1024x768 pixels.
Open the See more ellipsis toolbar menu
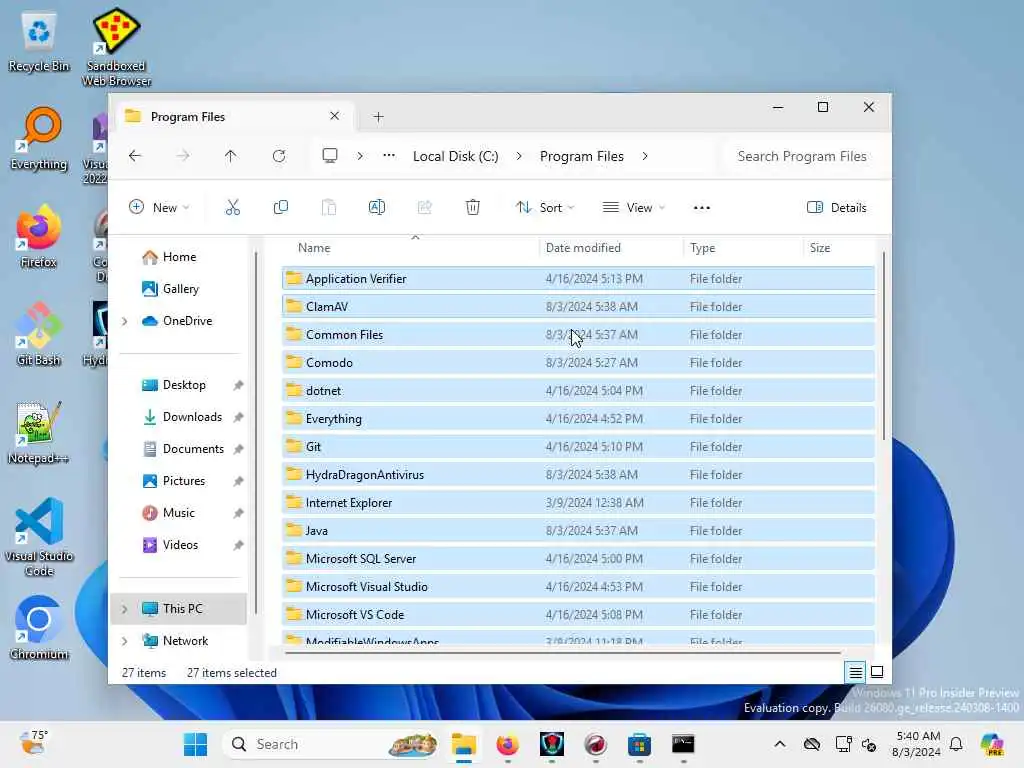click(702, 208)
